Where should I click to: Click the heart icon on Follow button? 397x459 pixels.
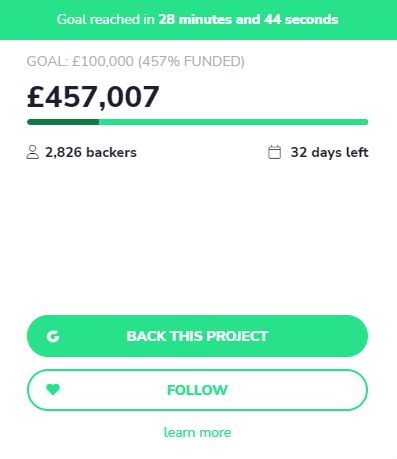(x=53, y=389)
